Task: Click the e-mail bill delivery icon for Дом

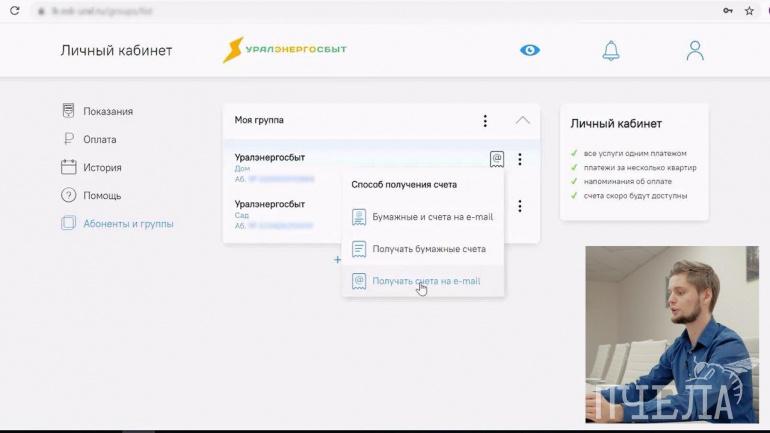Action: (497, 159)
